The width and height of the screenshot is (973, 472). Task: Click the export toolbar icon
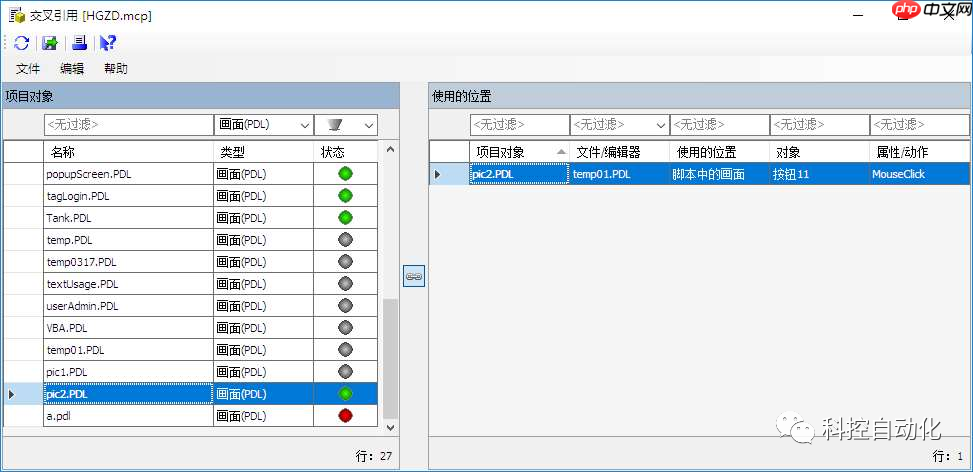coord(50,43)
